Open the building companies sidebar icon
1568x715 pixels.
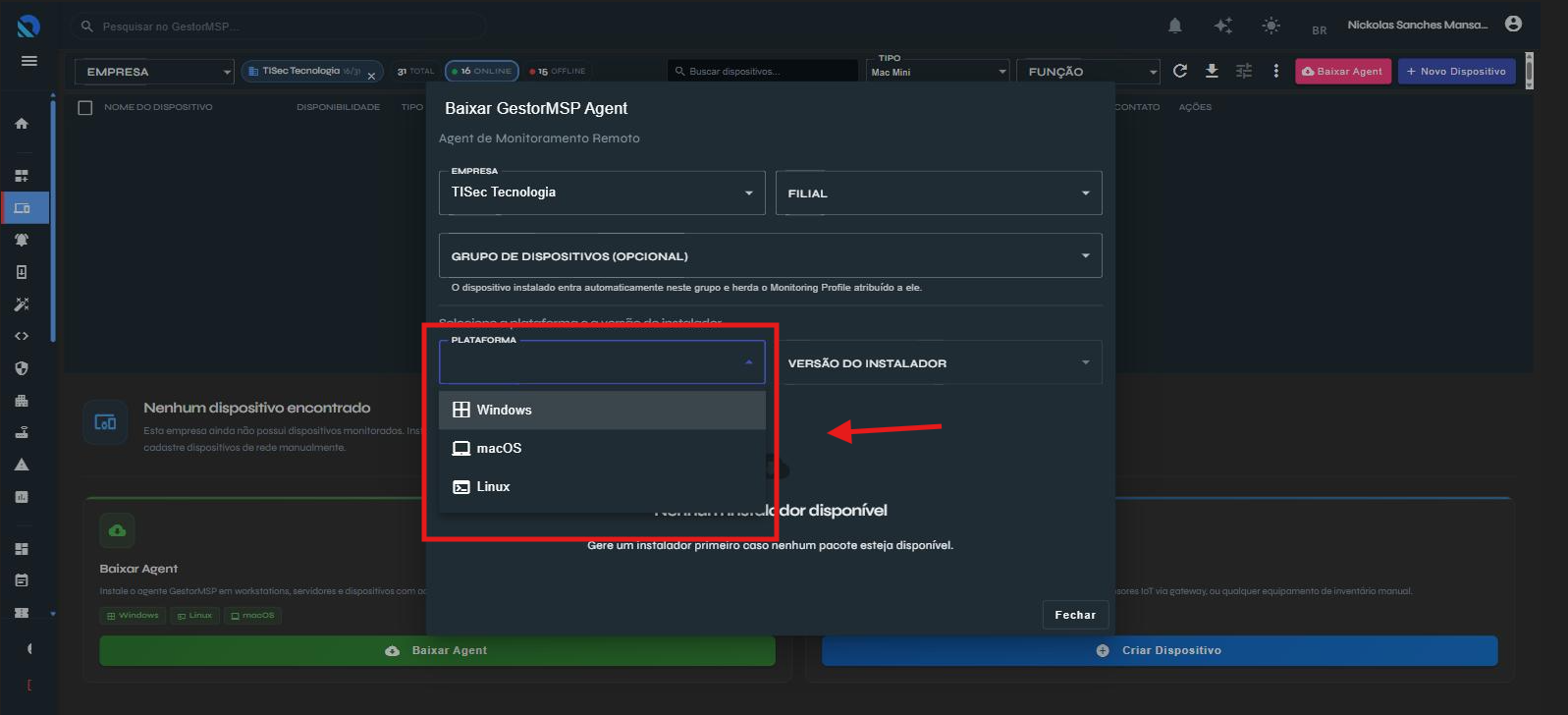click(22, 401)
